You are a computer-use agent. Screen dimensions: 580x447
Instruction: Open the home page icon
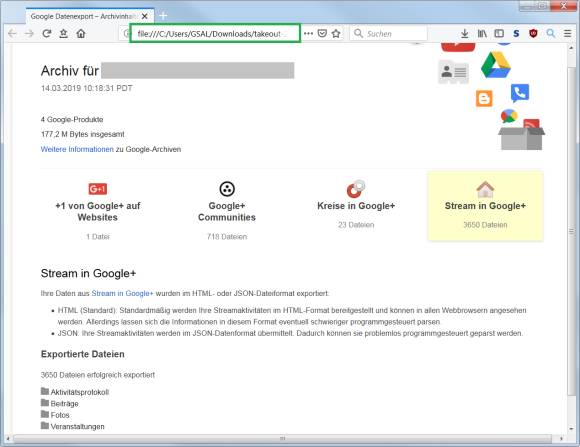point(81,34)
